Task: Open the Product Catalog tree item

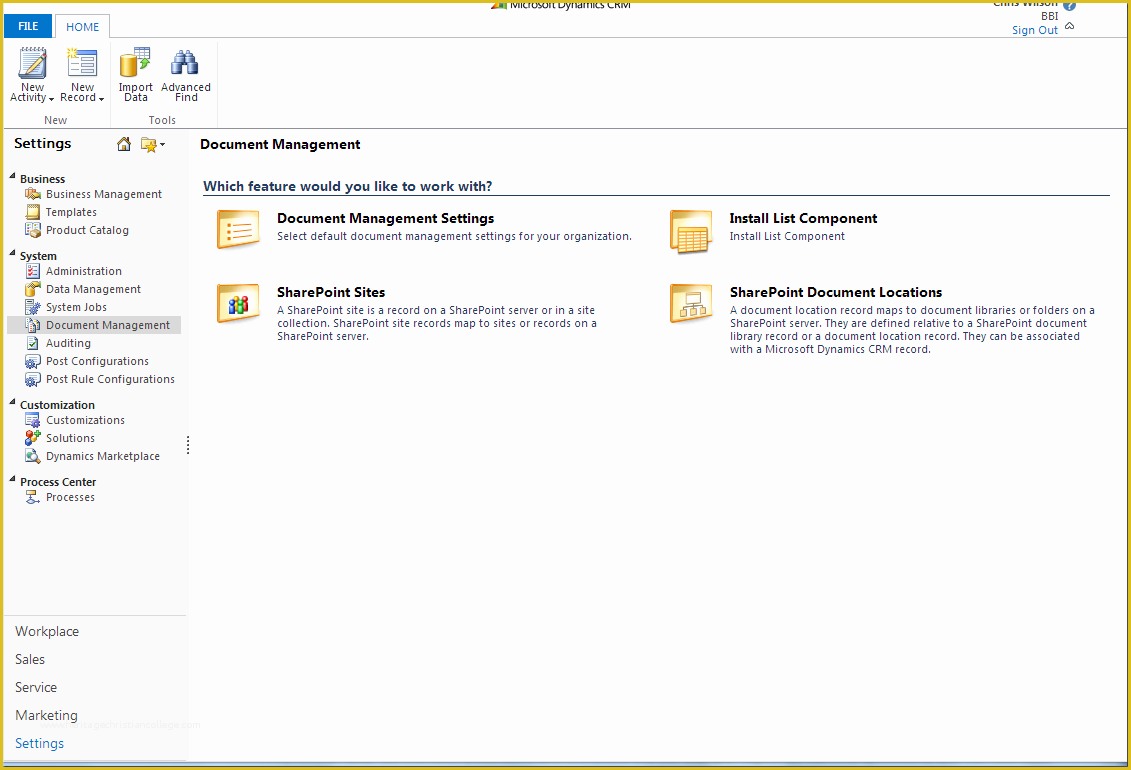Action: [87, 230]
